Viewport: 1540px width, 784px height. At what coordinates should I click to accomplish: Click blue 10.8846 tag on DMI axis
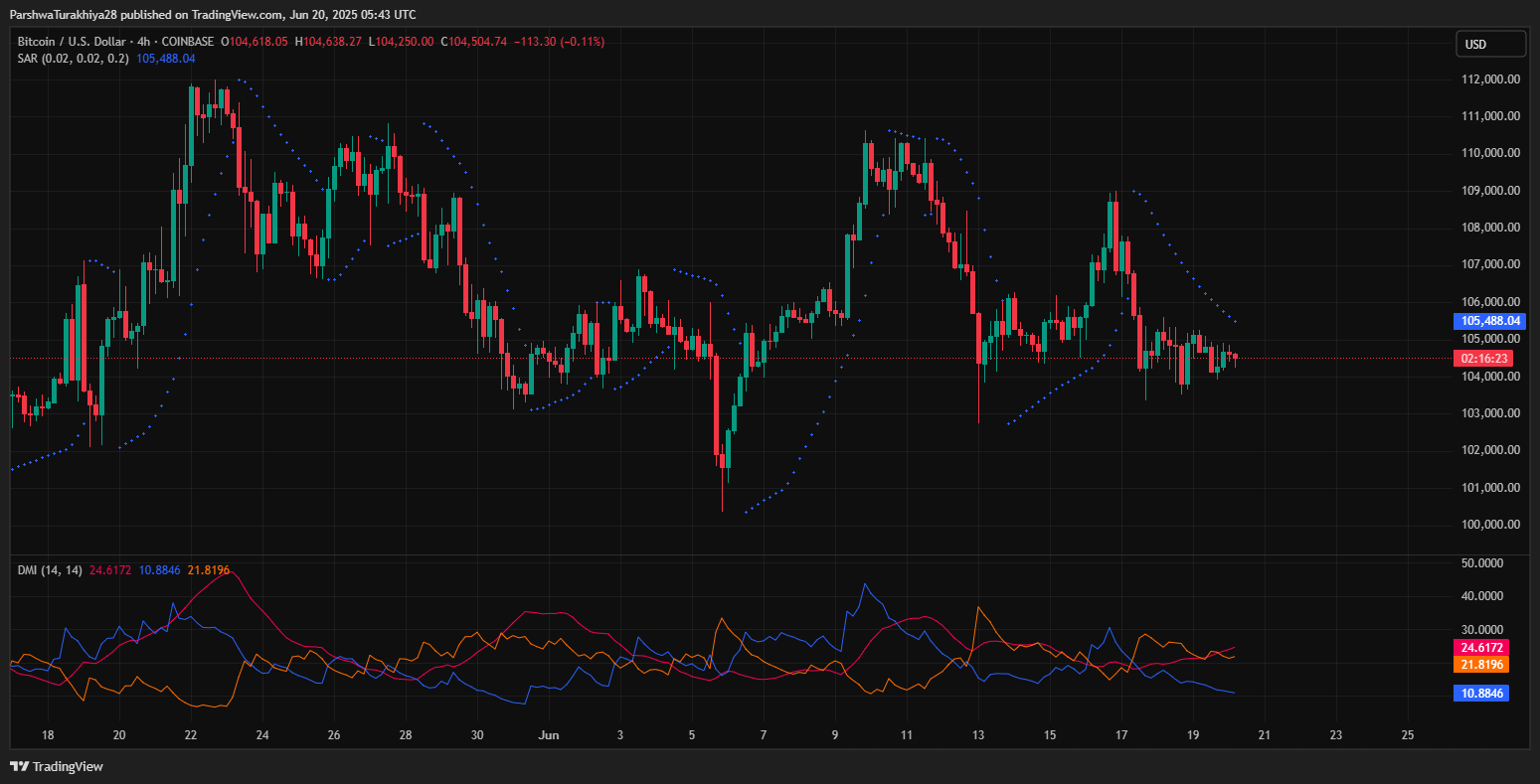click(x=1480, y=693)
